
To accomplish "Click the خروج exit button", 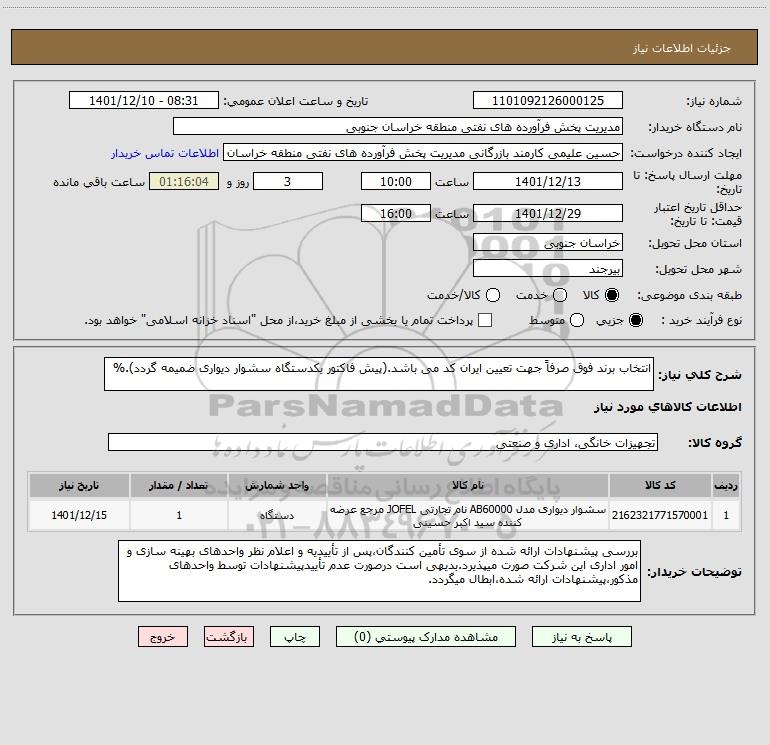I will point(163,637).
